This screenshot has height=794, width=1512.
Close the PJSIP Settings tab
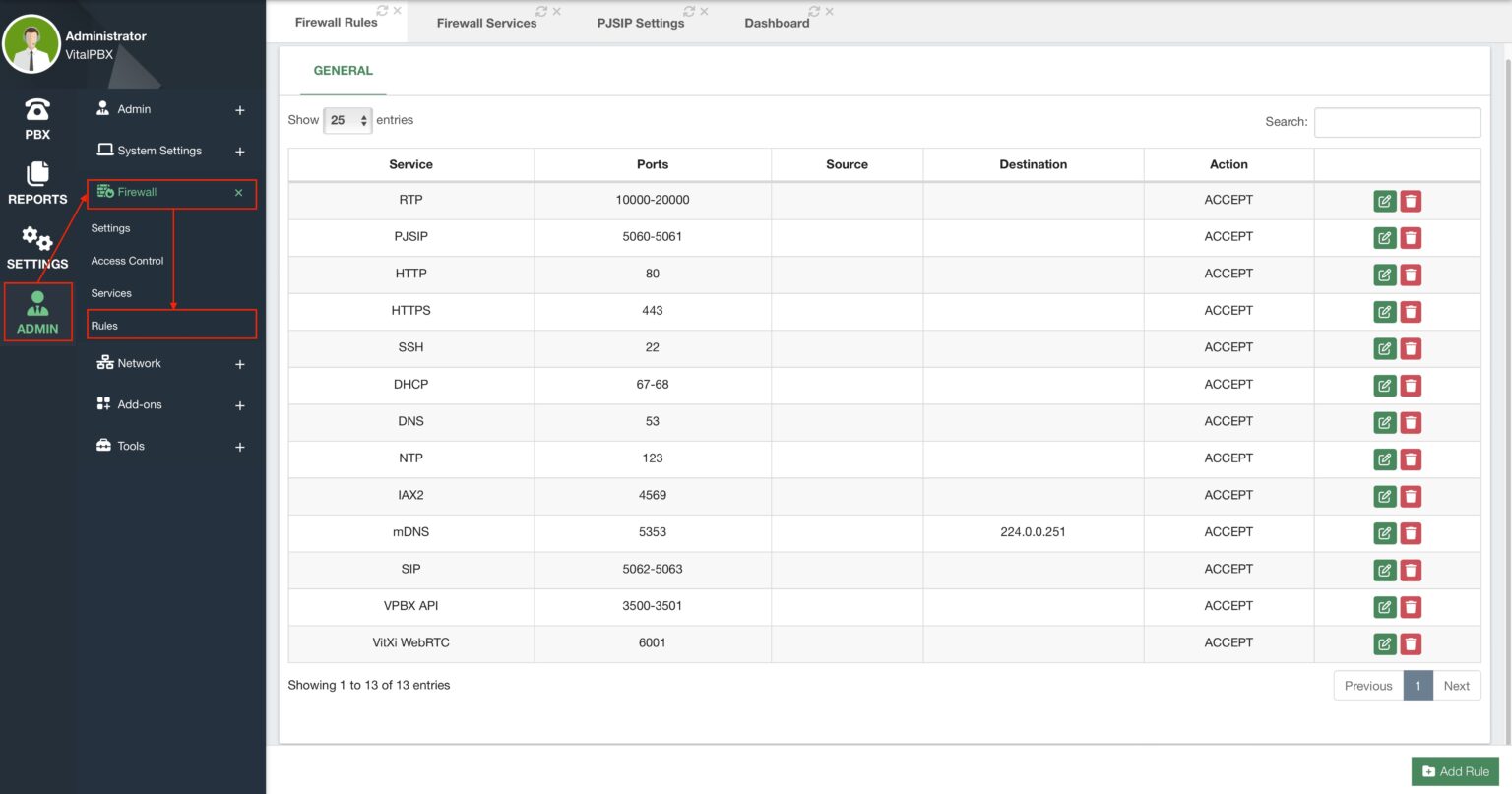coord(704,12)
